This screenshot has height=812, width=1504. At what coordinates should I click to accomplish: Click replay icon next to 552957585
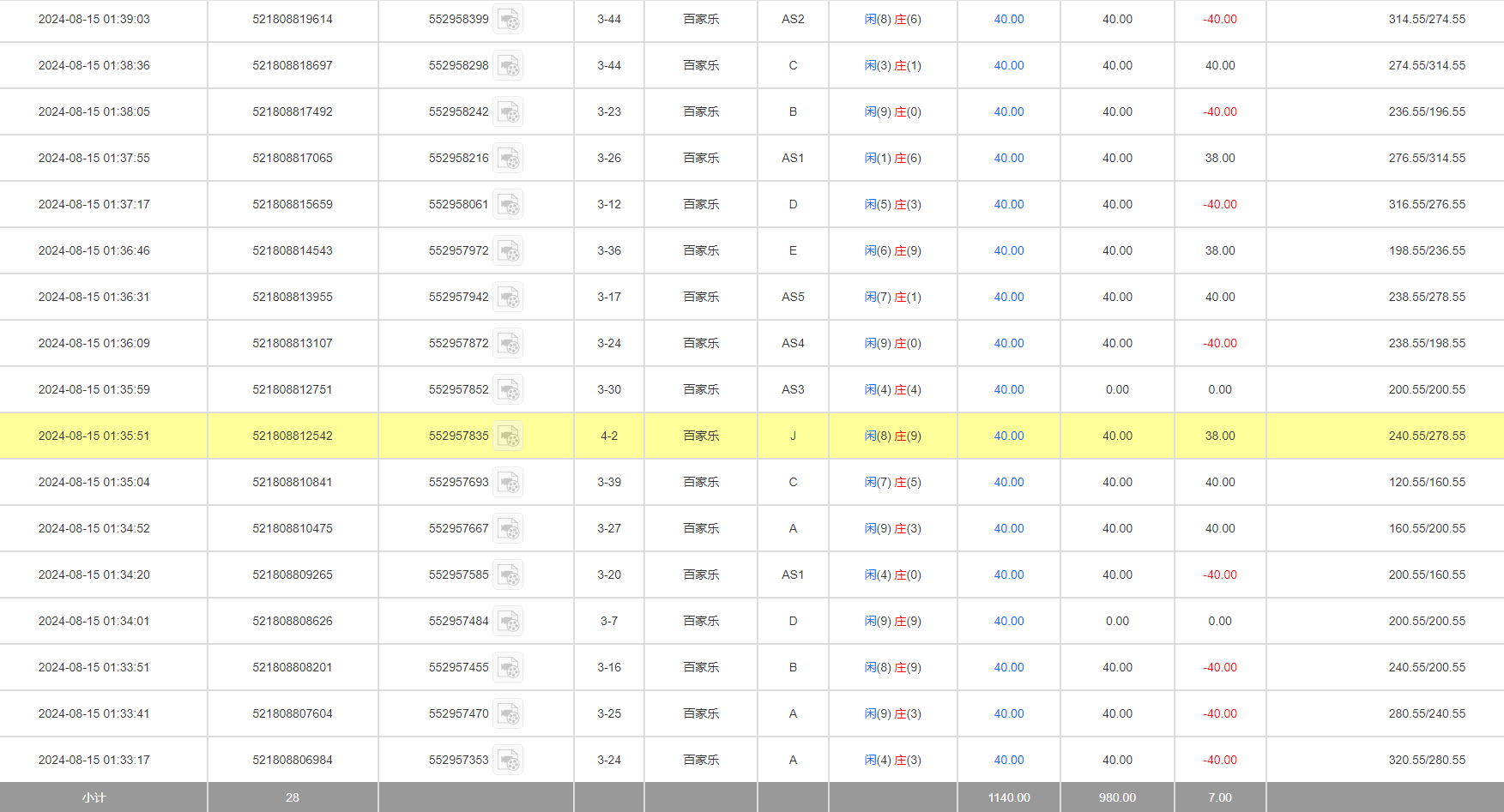click(508, 575)
